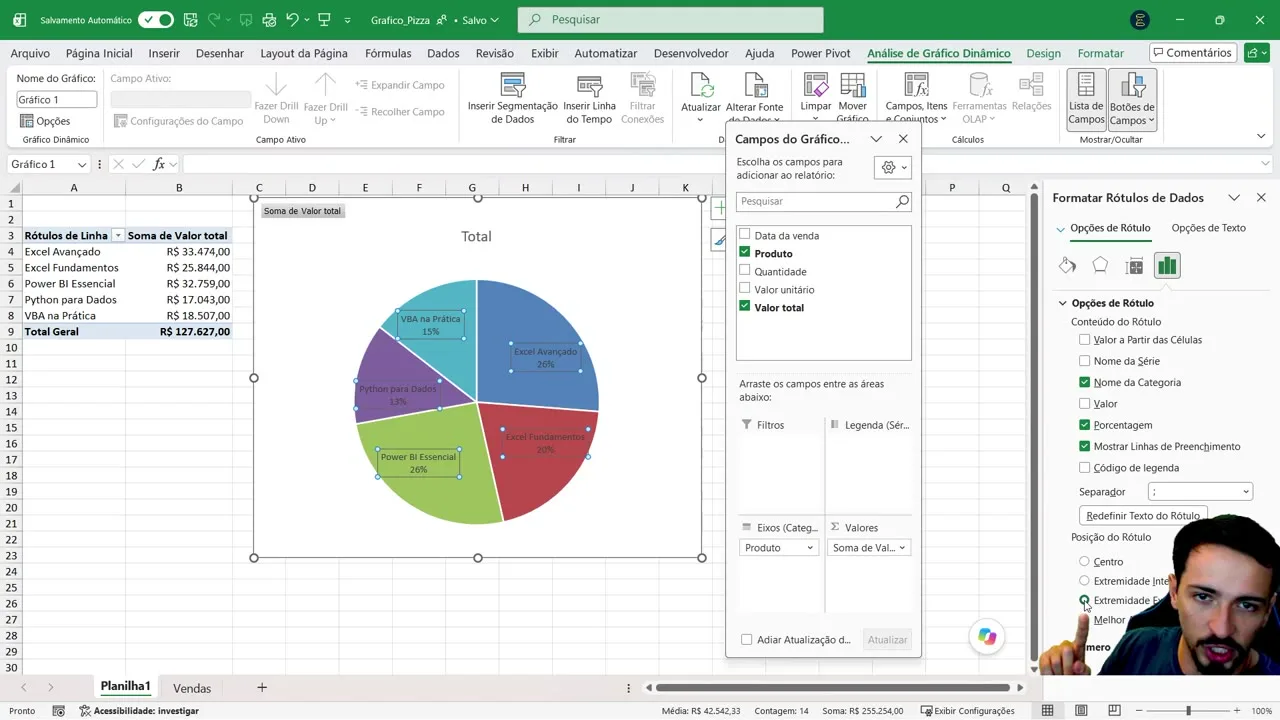Click the Mover Gráfico icon
Image resolution: width=1280 pixels, height=720 pixels.
(x=853, y=86)
